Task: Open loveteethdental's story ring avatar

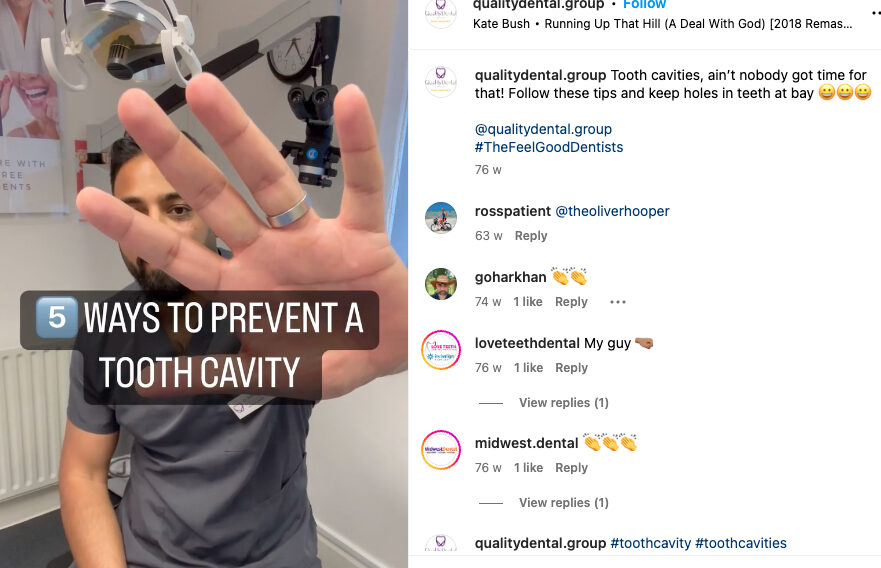Action: [441, 349]
